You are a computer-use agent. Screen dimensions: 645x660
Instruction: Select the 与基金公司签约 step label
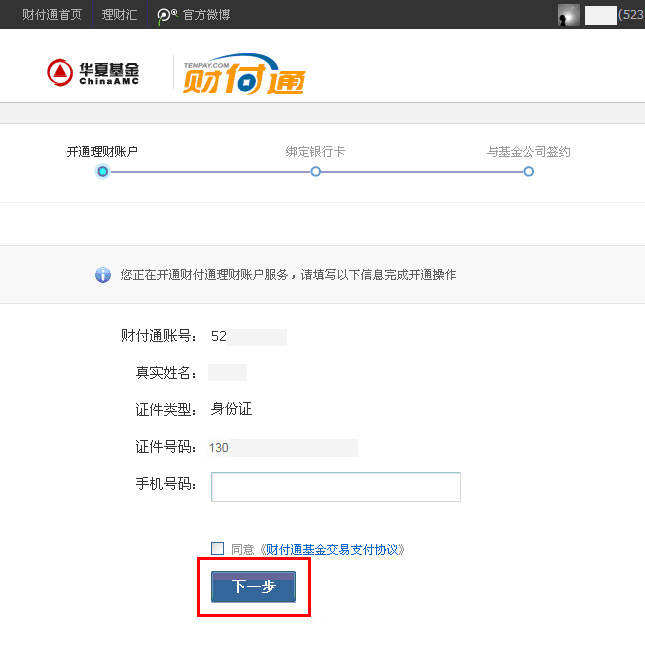[x=528, y=152]
